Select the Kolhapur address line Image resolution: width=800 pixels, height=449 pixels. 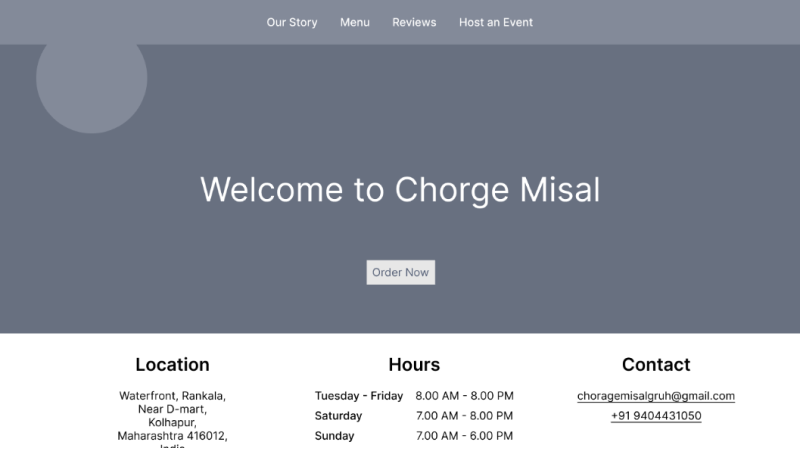click(172, 422)
